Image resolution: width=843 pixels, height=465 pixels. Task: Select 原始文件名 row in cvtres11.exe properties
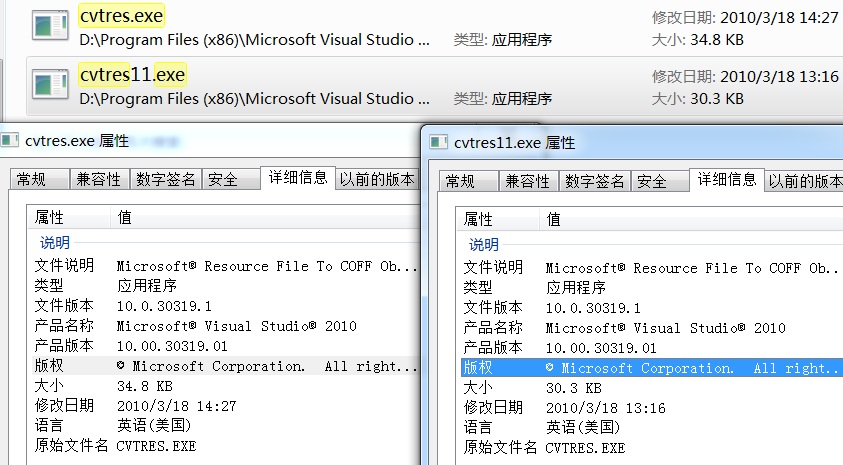[x=652, y=448]
